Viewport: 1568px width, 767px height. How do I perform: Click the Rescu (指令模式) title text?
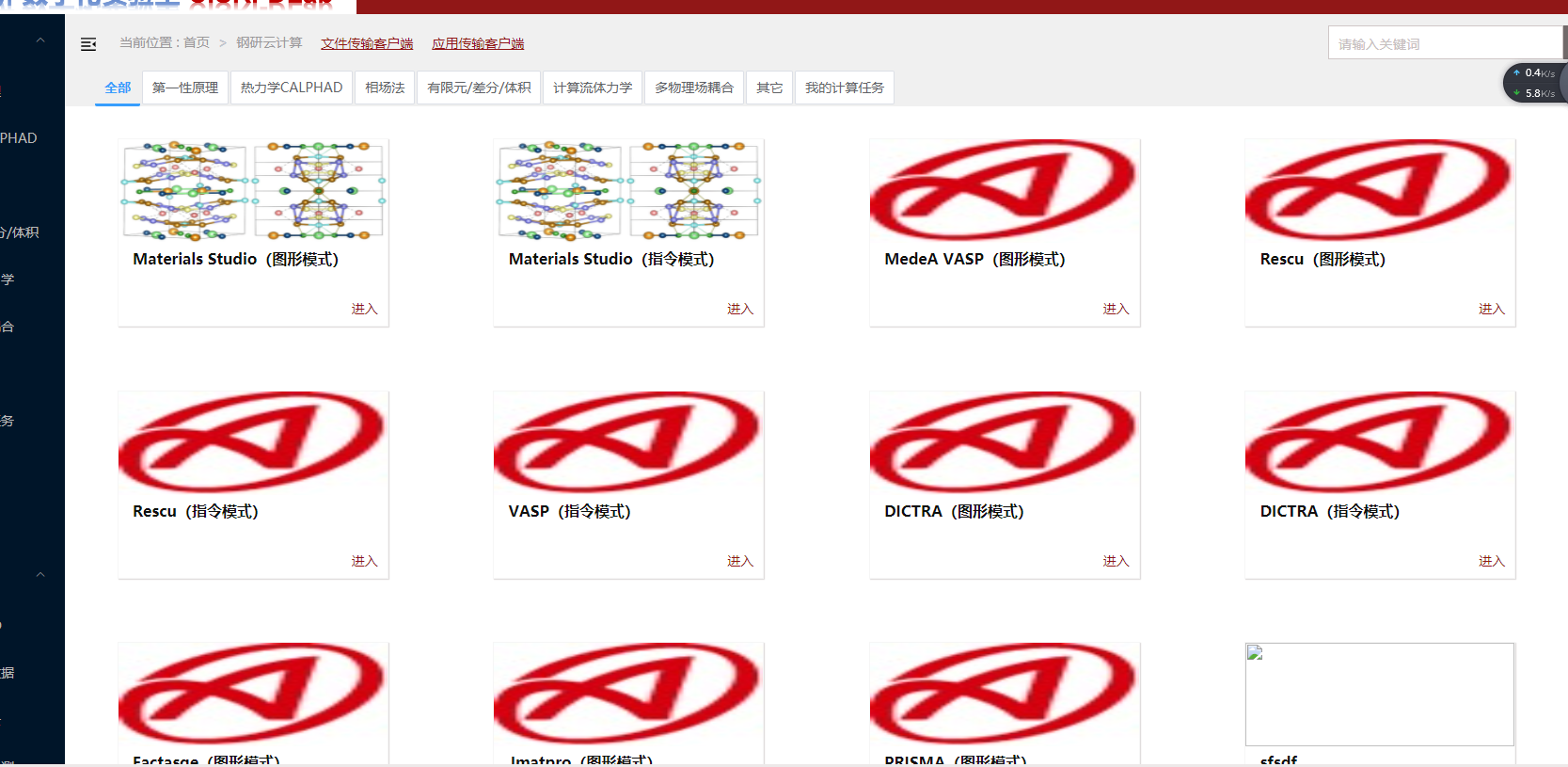pyautogui.click(x=196, y=511)
